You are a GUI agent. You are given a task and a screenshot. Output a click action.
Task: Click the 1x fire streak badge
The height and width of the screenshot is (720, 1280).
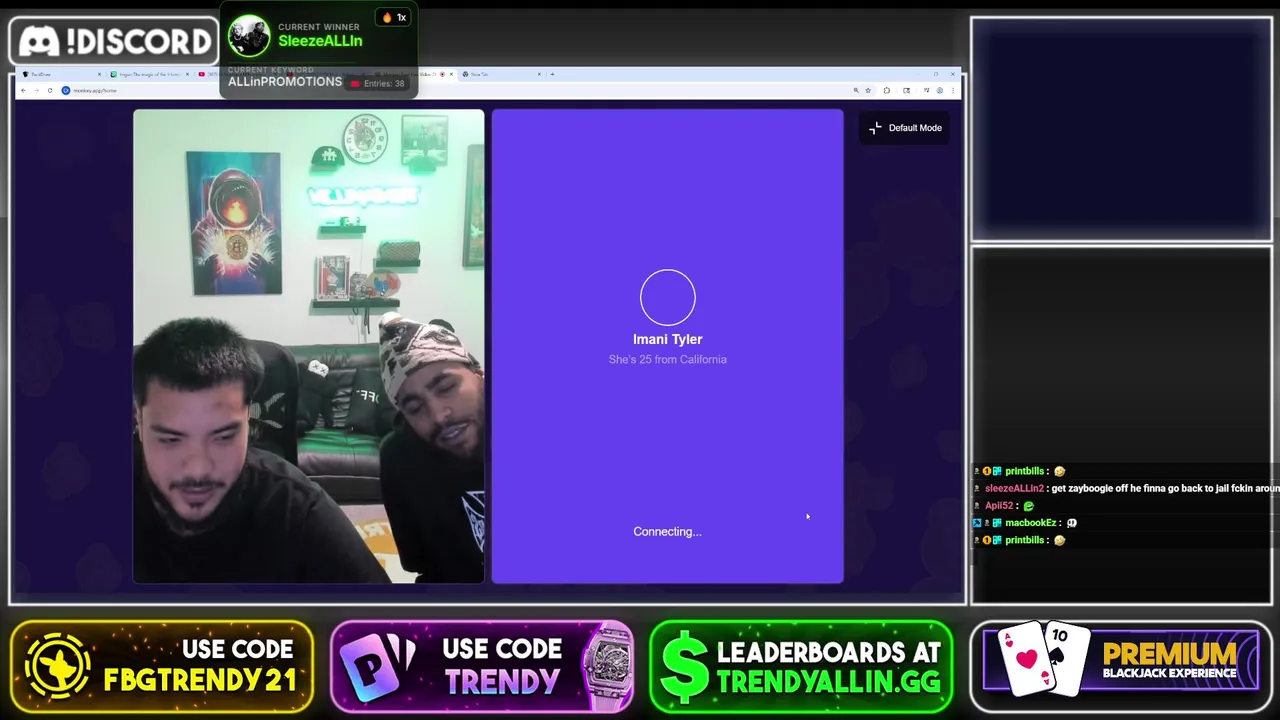click(x=394, y=17)
